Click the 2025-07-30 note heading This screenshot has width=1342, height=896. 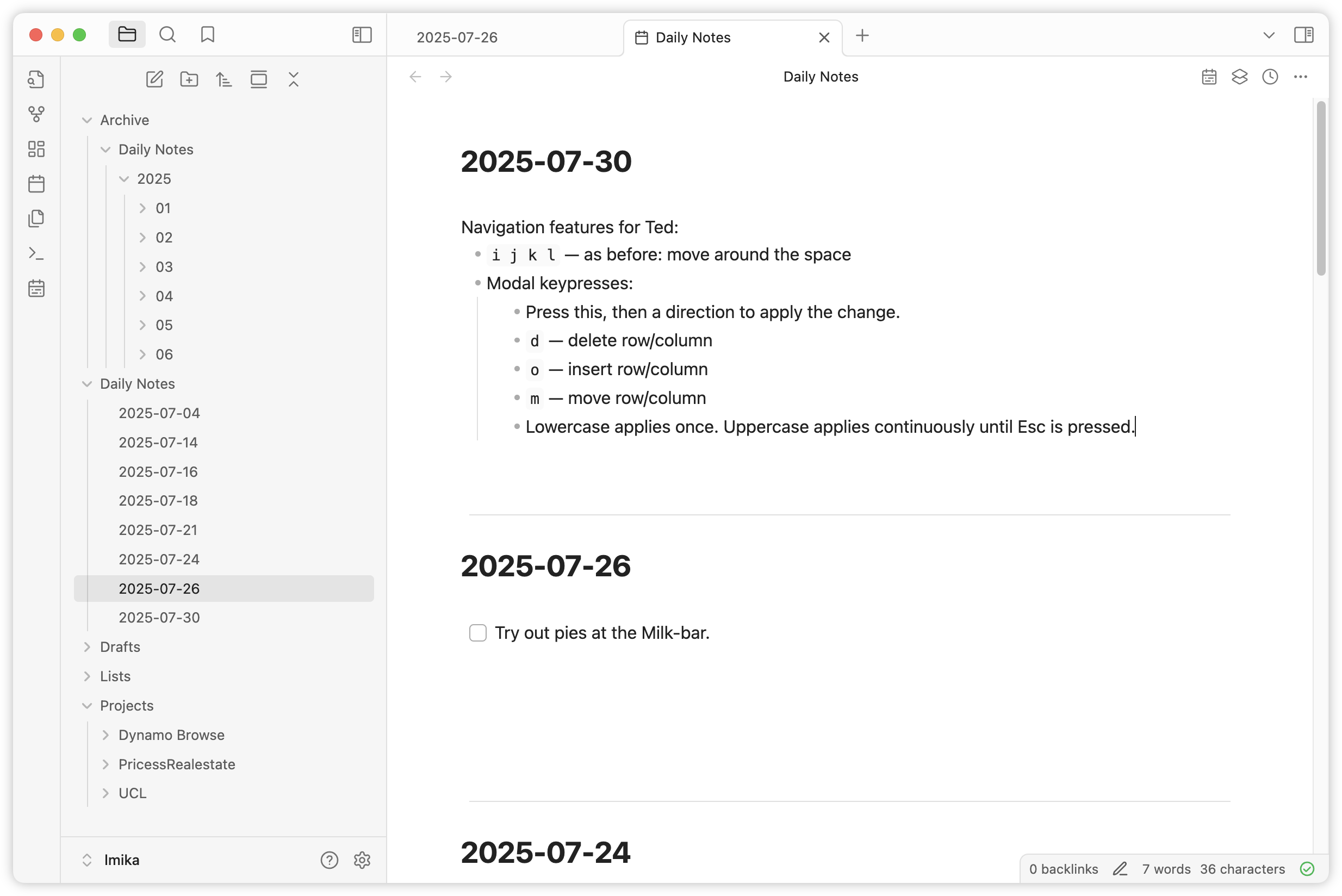546,161
